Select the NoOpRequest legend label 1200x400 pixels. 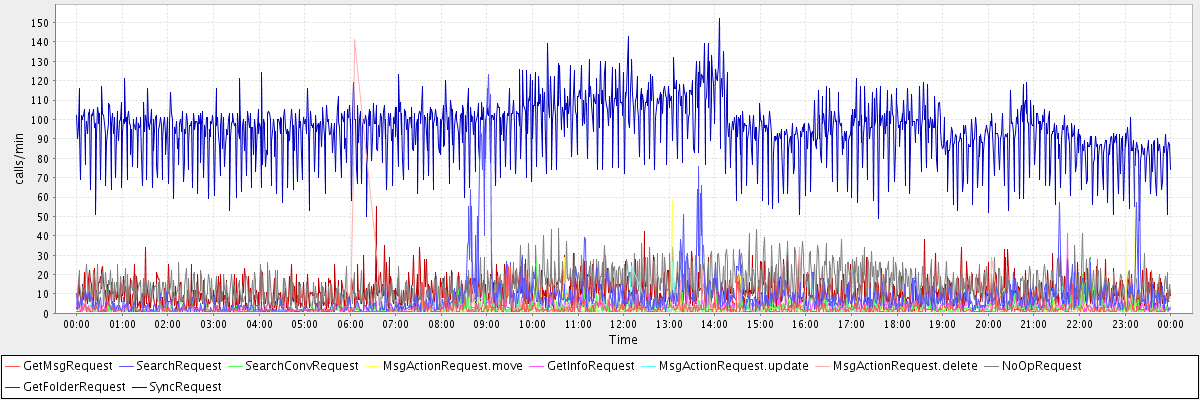pos(1040,366)
